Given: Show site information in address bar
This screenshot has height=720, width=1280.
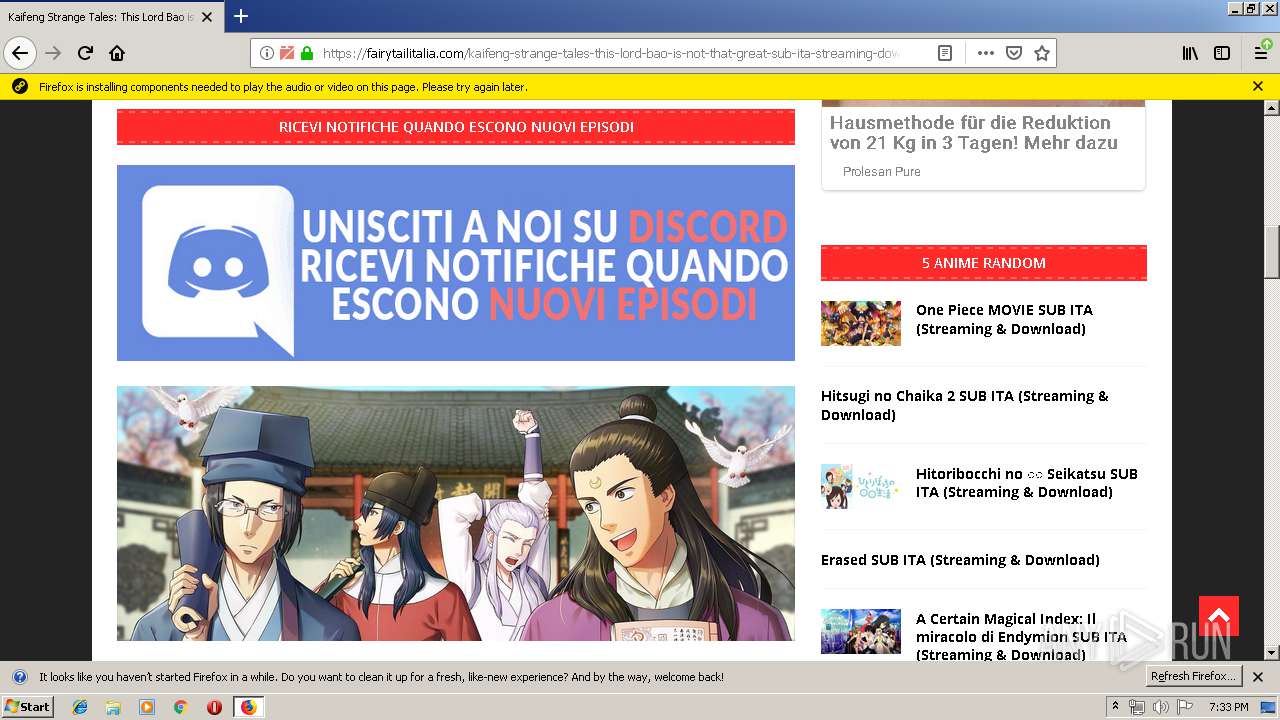Looking at the screenshot, I should coord(267,53).
